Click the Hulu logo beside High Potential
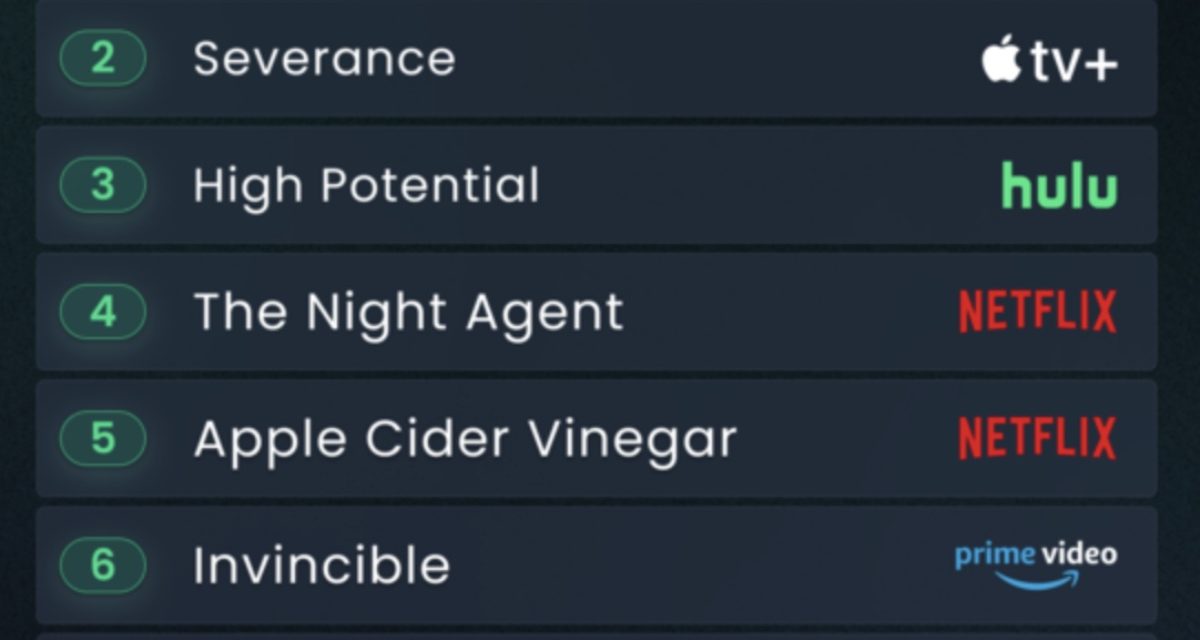Viewport: 1200px width, 640px height. pyautogui.click(x=1059, y=186)
